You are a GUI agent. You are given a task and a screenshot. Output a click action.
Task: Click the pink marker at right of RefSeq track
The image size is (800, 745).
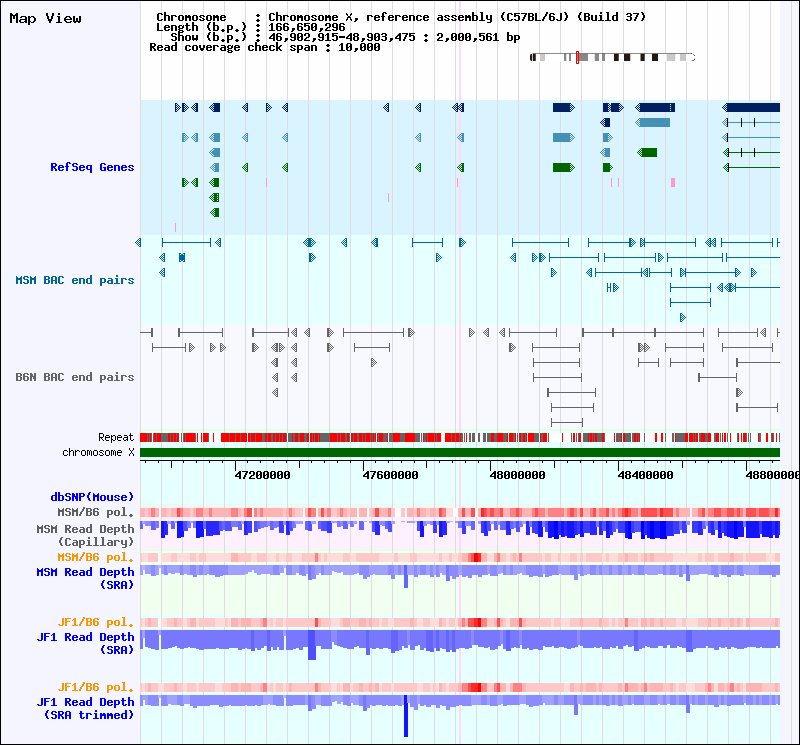(673, 183)
